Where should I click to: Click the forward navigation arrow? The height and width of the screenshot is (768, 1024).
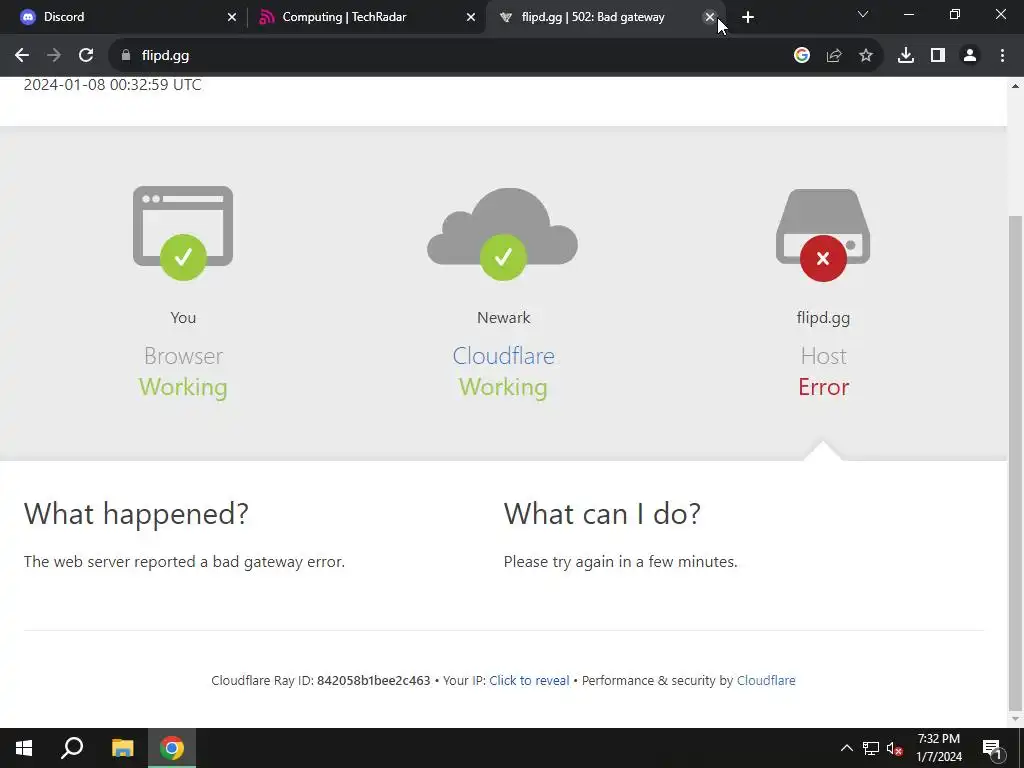click(x=54, y=56)
